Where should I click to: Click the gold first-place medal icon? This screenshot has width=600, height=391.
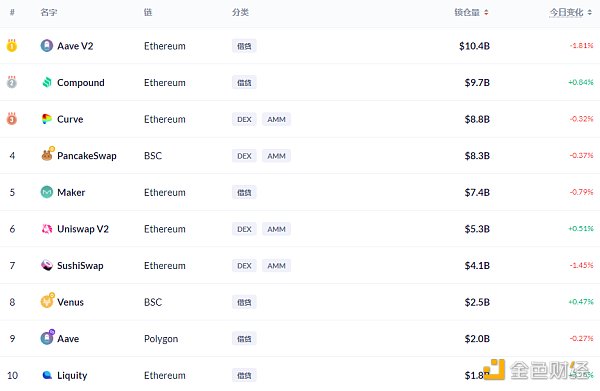12,46
